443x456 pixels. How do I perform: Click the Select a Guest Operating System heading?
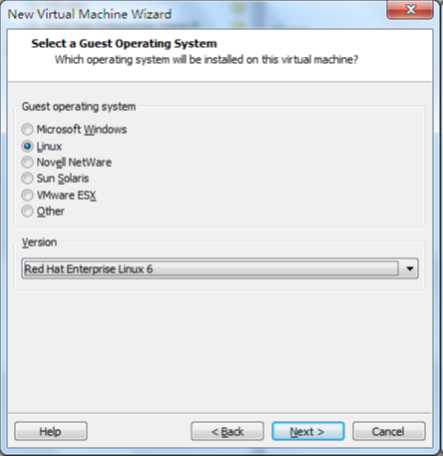[x=124, y=44]
